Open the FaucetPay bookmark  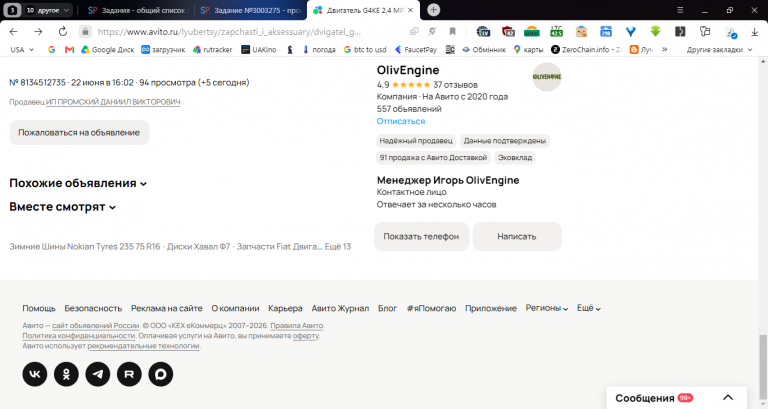click(x=415, y=49)
